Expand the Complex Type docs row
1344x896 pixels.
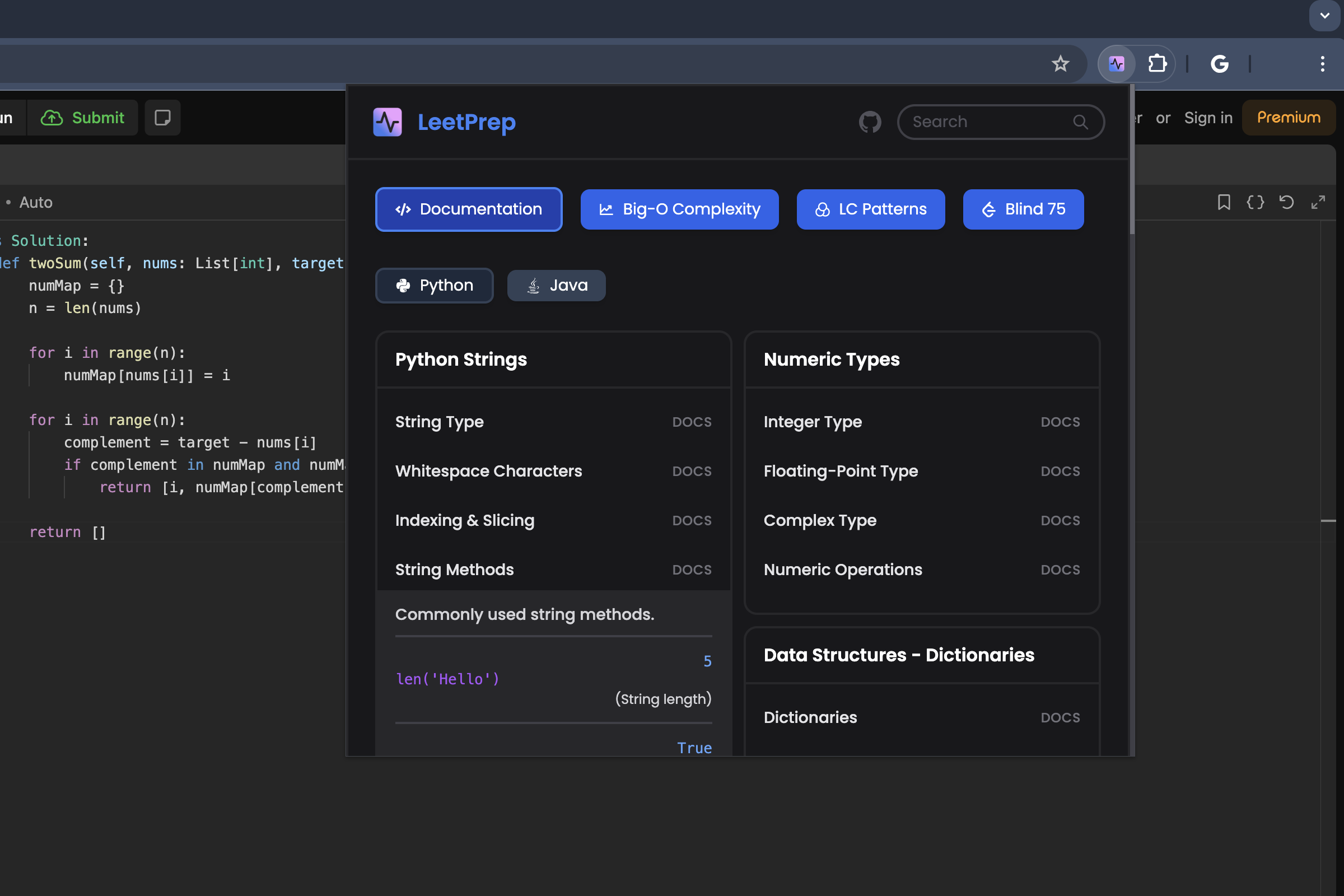tap(922, 520)
